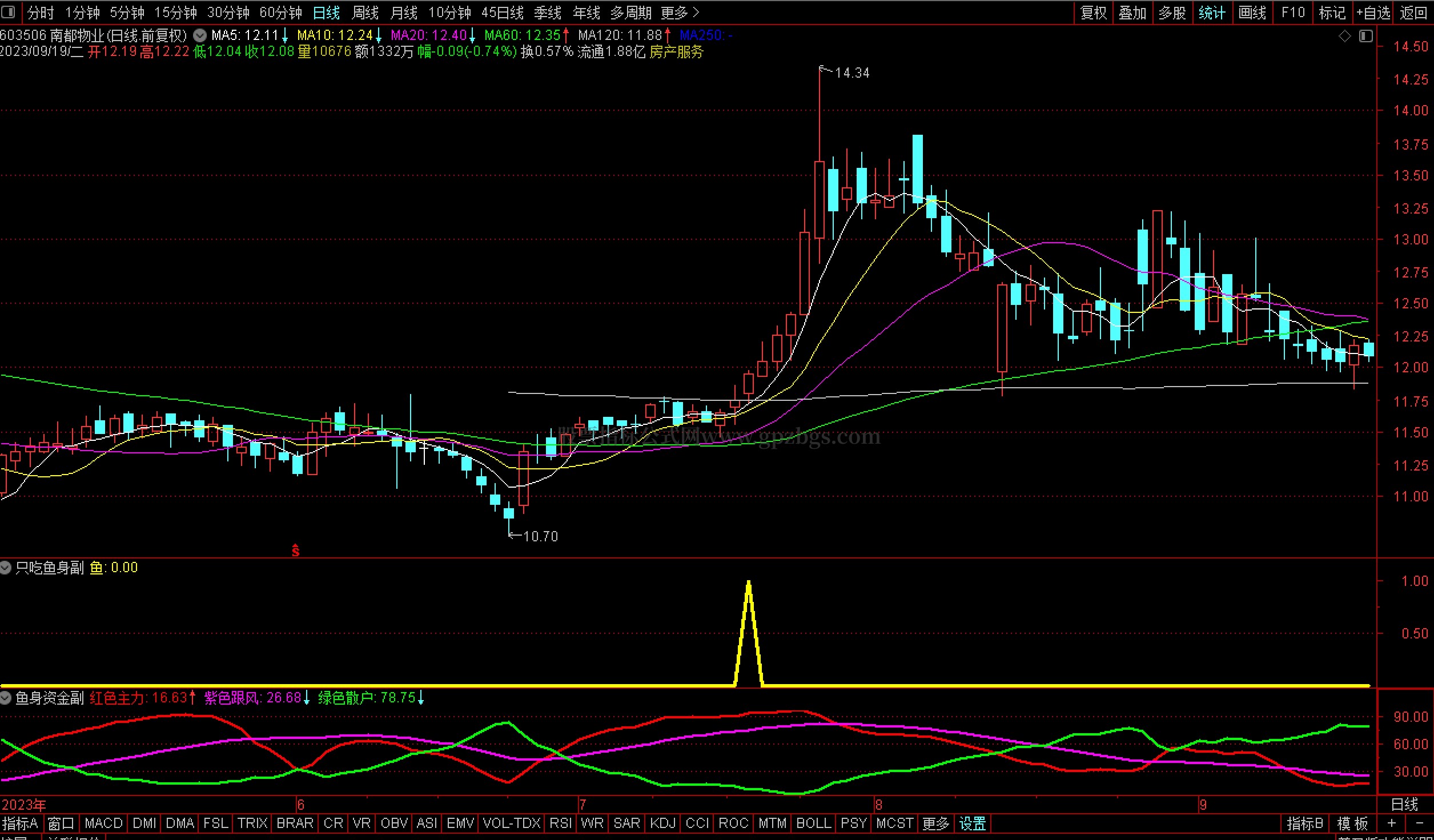Viewport: 1434px width, 840px height.
Task: Select the 60分钟 period
Action: pos(280,13)
